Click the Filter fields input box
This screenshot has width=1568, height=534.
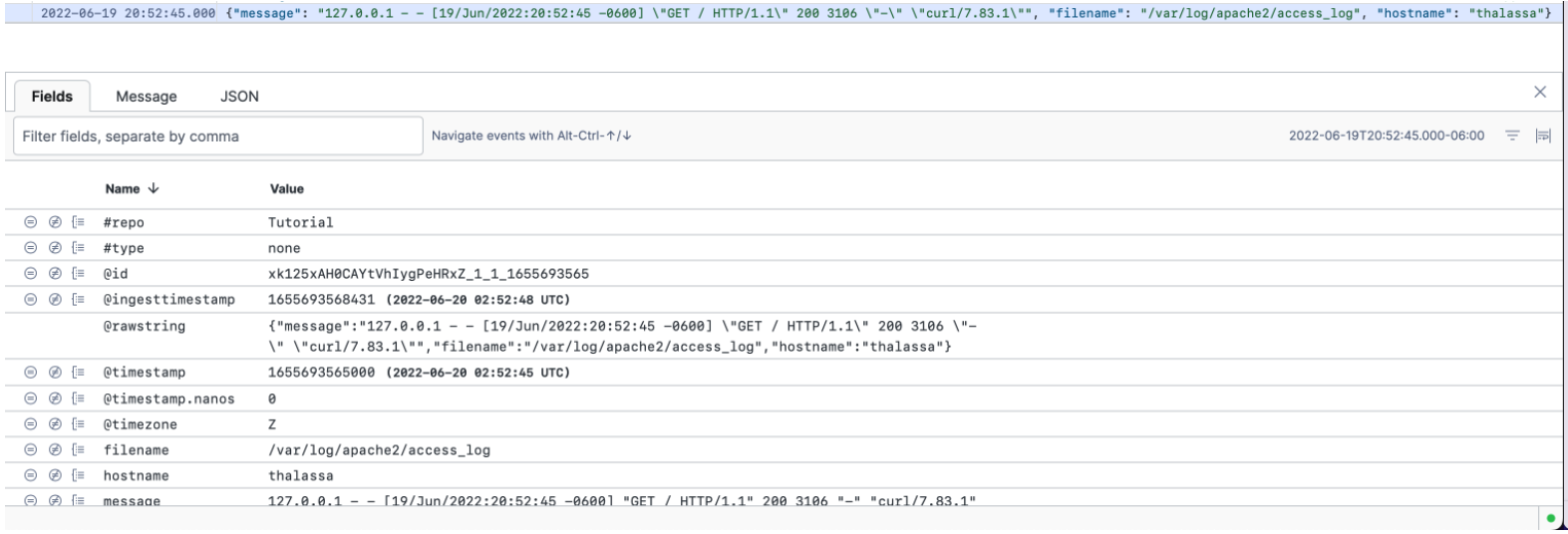tap(217, 136)
